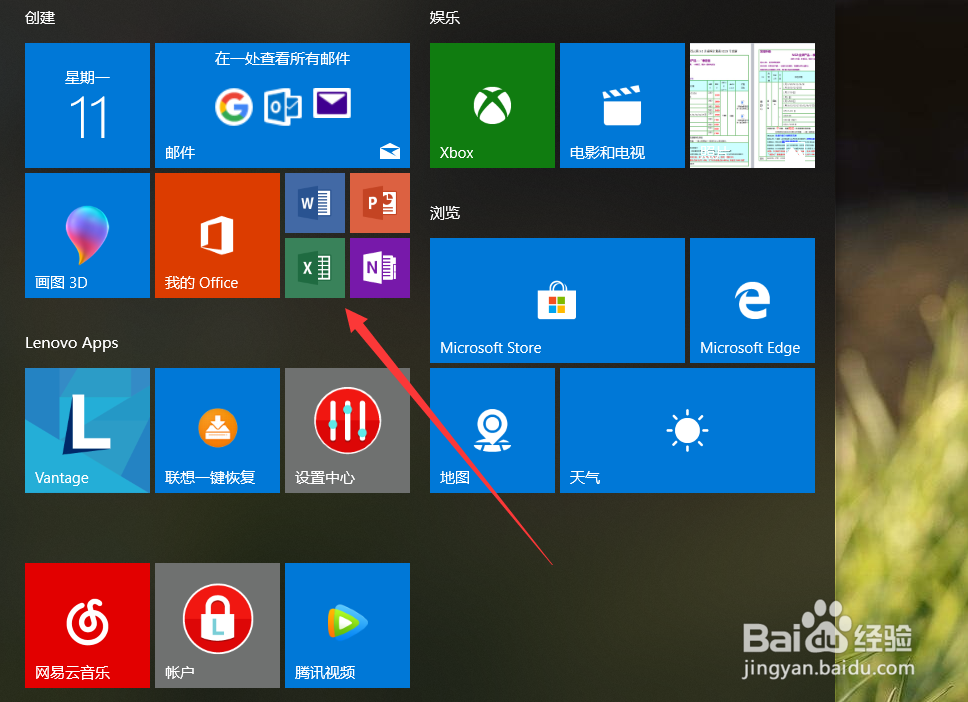The width and height of the screenshot is (968, 702).
Task: Click the 娱乐 group header
Action: click(444, 18)
